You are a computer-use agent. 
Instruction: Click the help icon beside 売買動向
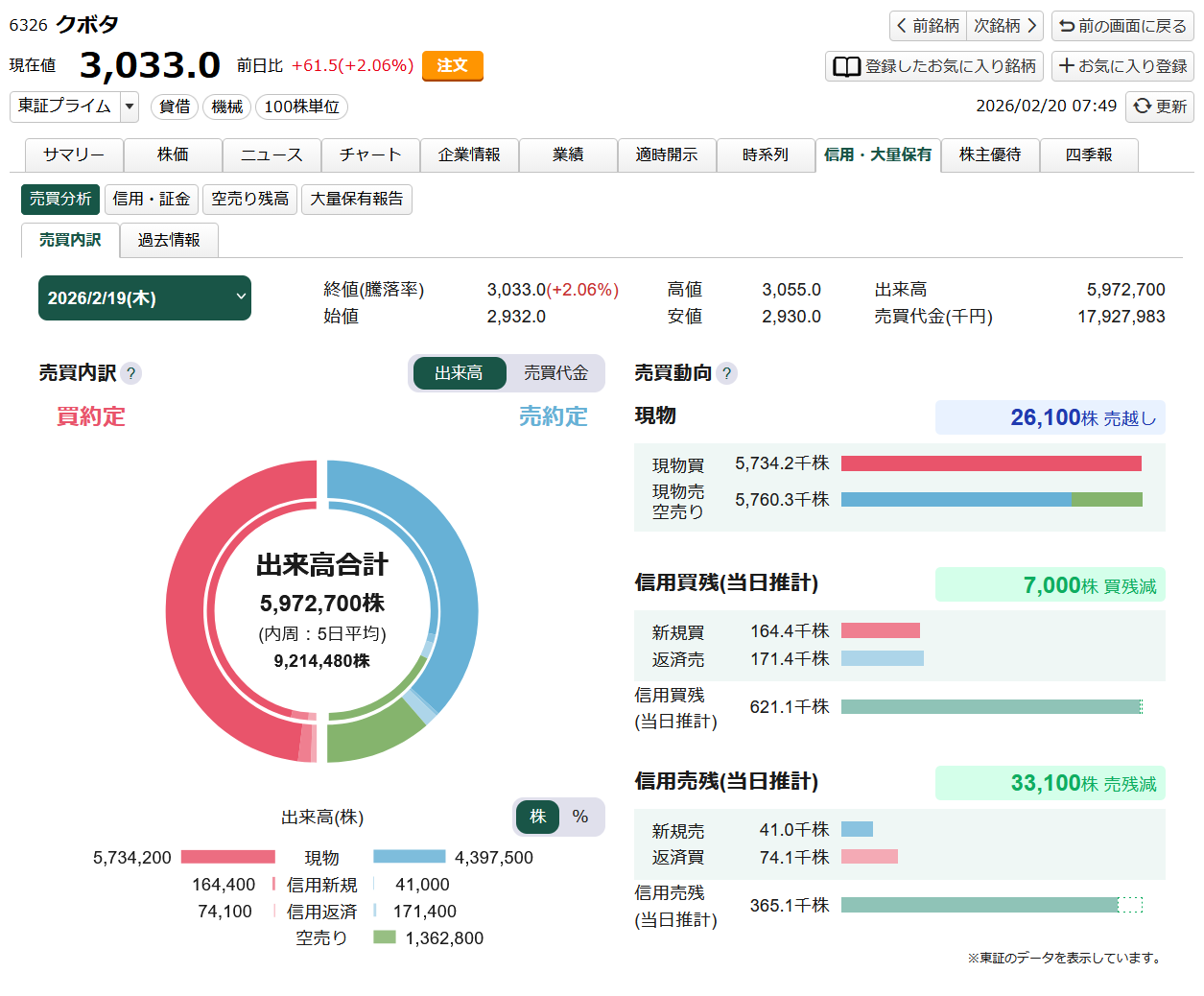click(726, 373)
